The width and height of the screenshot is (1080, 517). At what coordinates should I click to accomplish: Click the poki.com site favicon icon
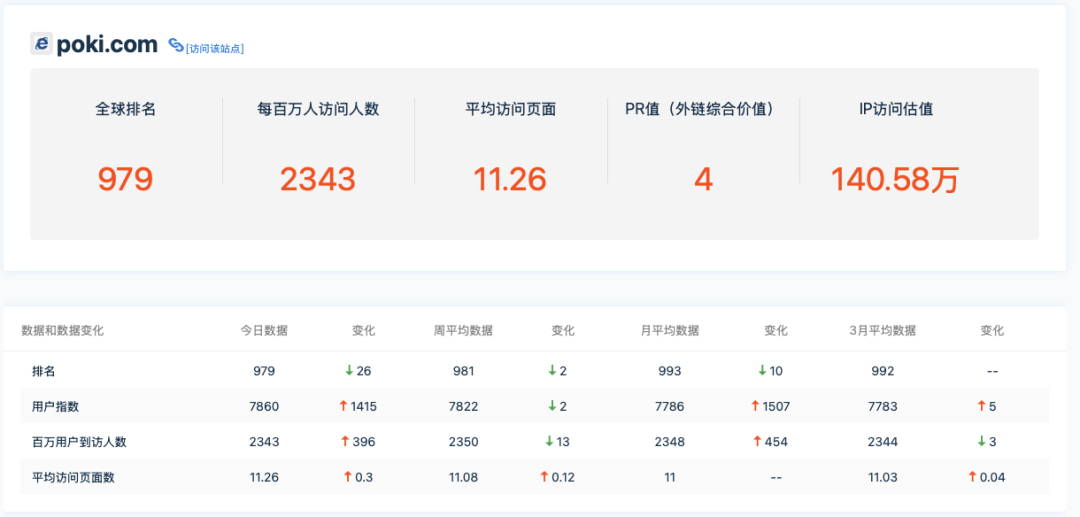[x=41, y=44]
